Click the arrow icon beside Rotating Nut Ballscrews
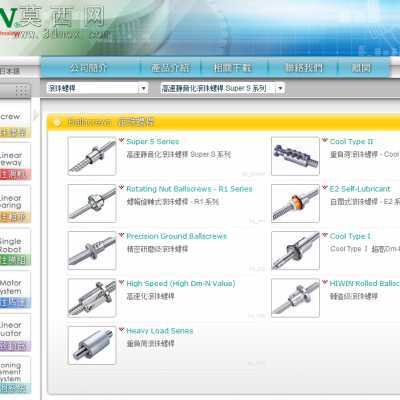This screenshot has width=400, height=400. 121,188
